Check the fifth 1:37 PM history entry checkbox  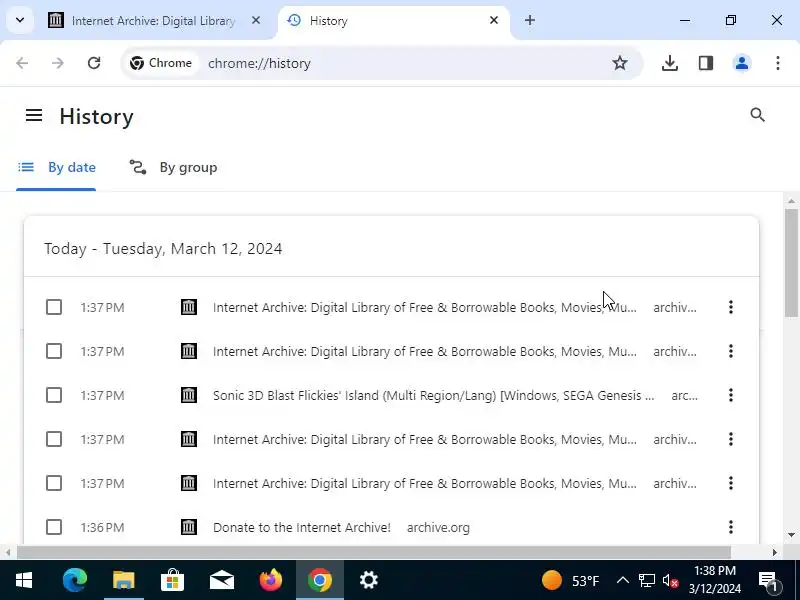[x=54, y=483]
